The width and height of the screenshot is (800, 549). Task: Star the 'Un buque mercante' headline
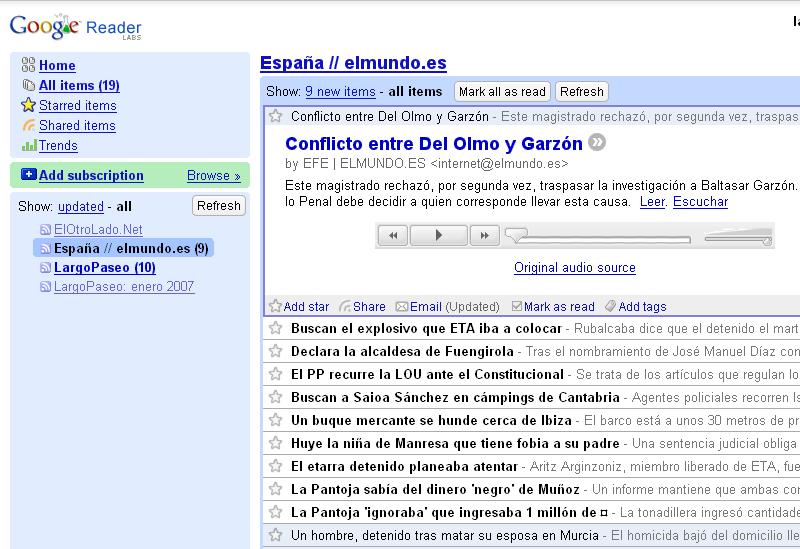tap(275, 420)
